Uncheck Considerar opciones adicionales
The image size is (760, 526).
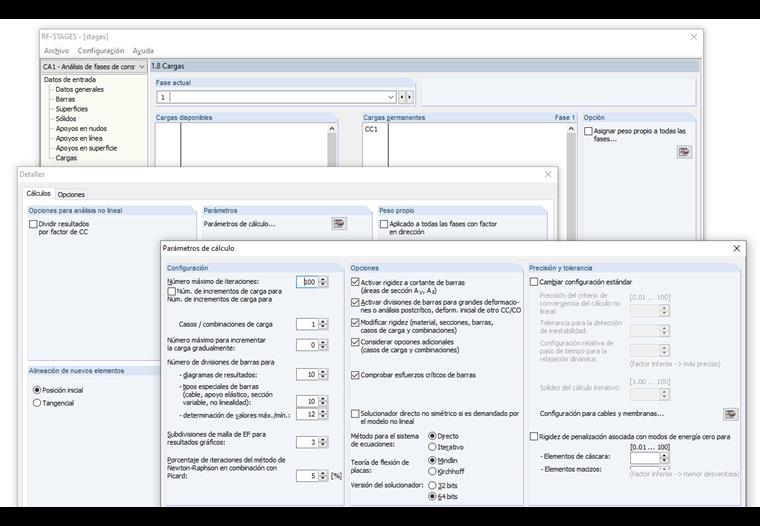pyautogui.click(x=355, y=342)
